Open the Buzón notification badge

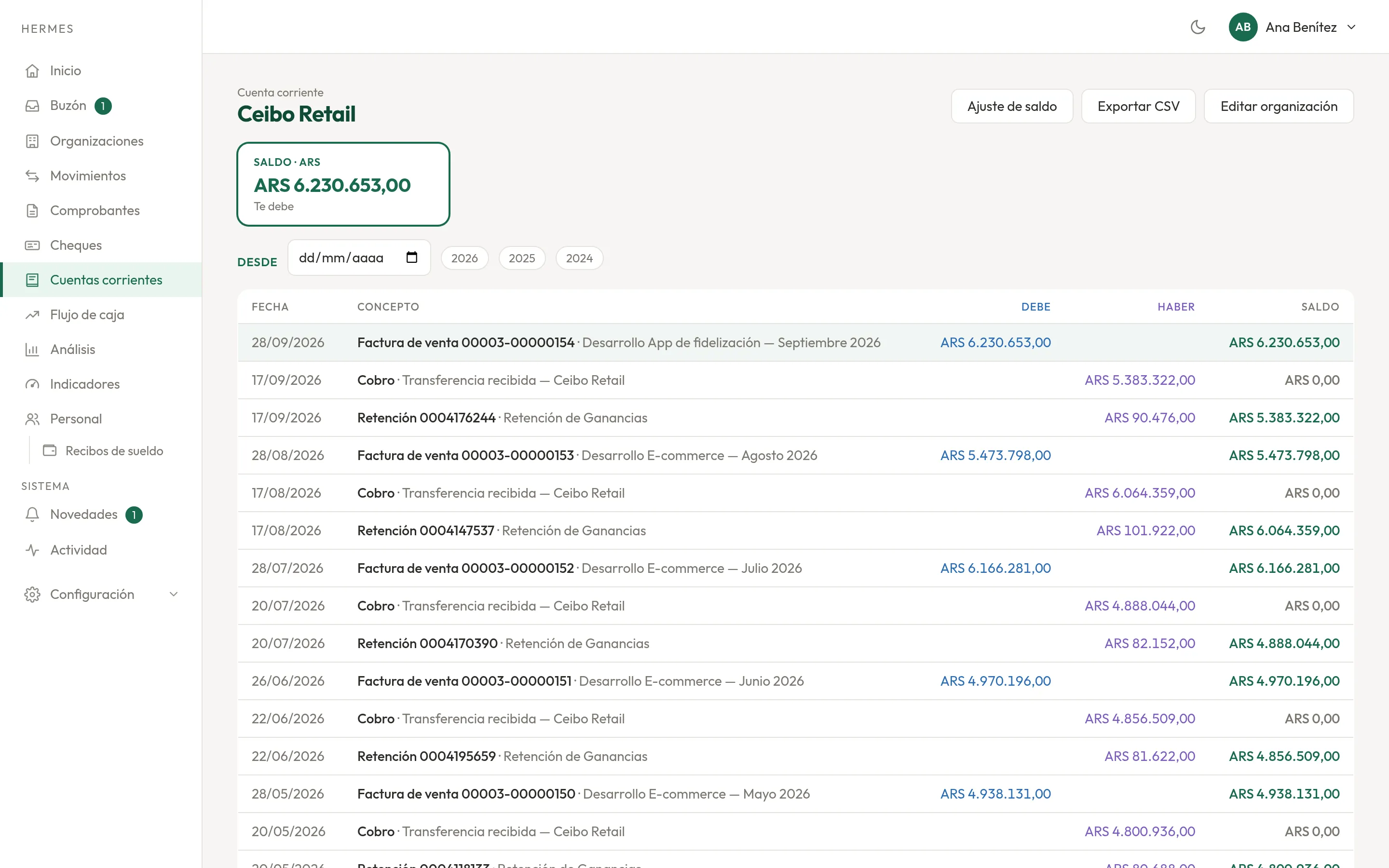pyautogui.click(x=103, y=106)
